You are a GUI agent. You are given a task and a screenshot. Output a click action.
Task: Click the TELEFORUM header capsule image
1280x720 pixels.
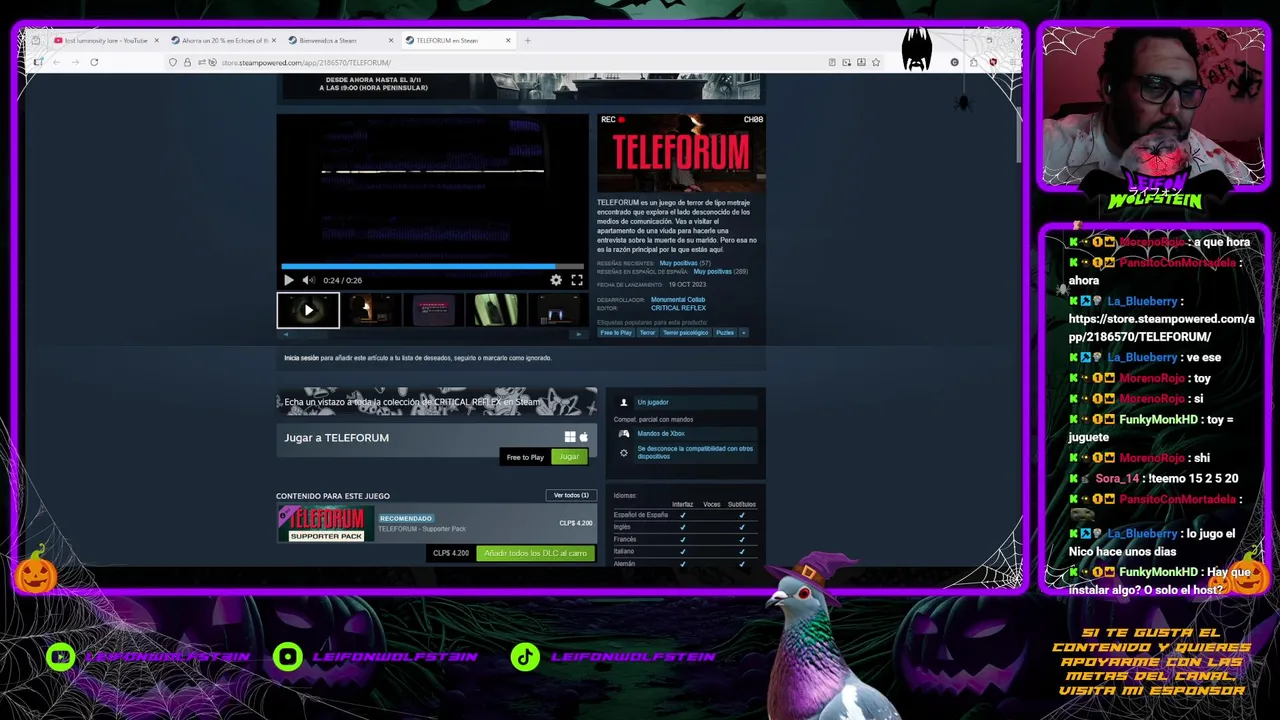click(681, 153)
